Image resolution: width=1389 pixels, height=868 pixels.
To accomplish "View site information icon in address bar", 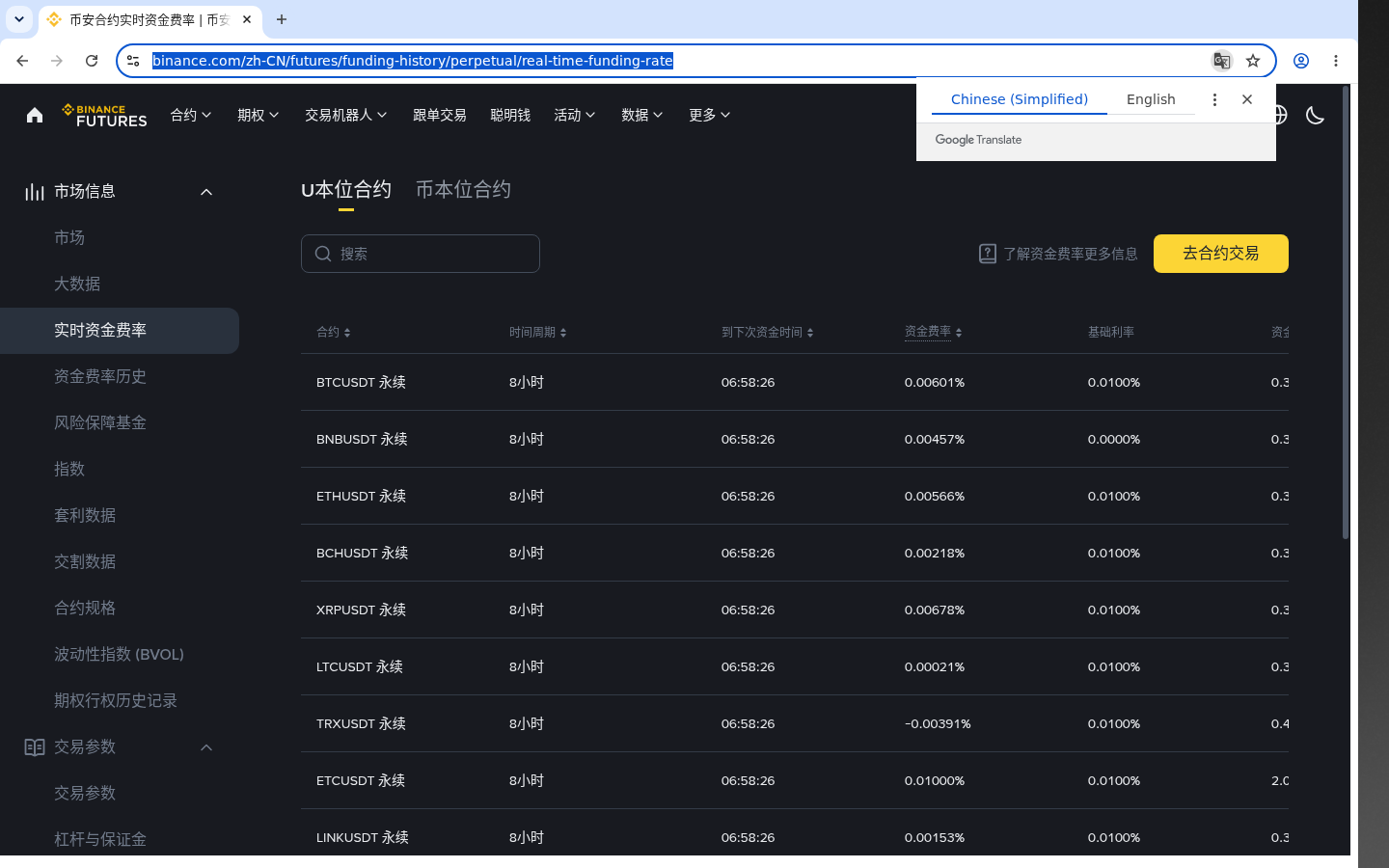I will pyautogui.click(x=133, y=61).
